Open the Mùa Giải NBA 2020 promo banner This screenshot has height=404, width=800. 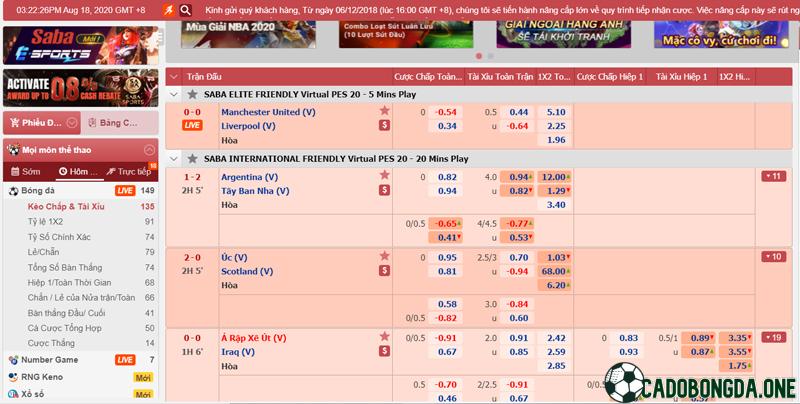click(248, 34)
